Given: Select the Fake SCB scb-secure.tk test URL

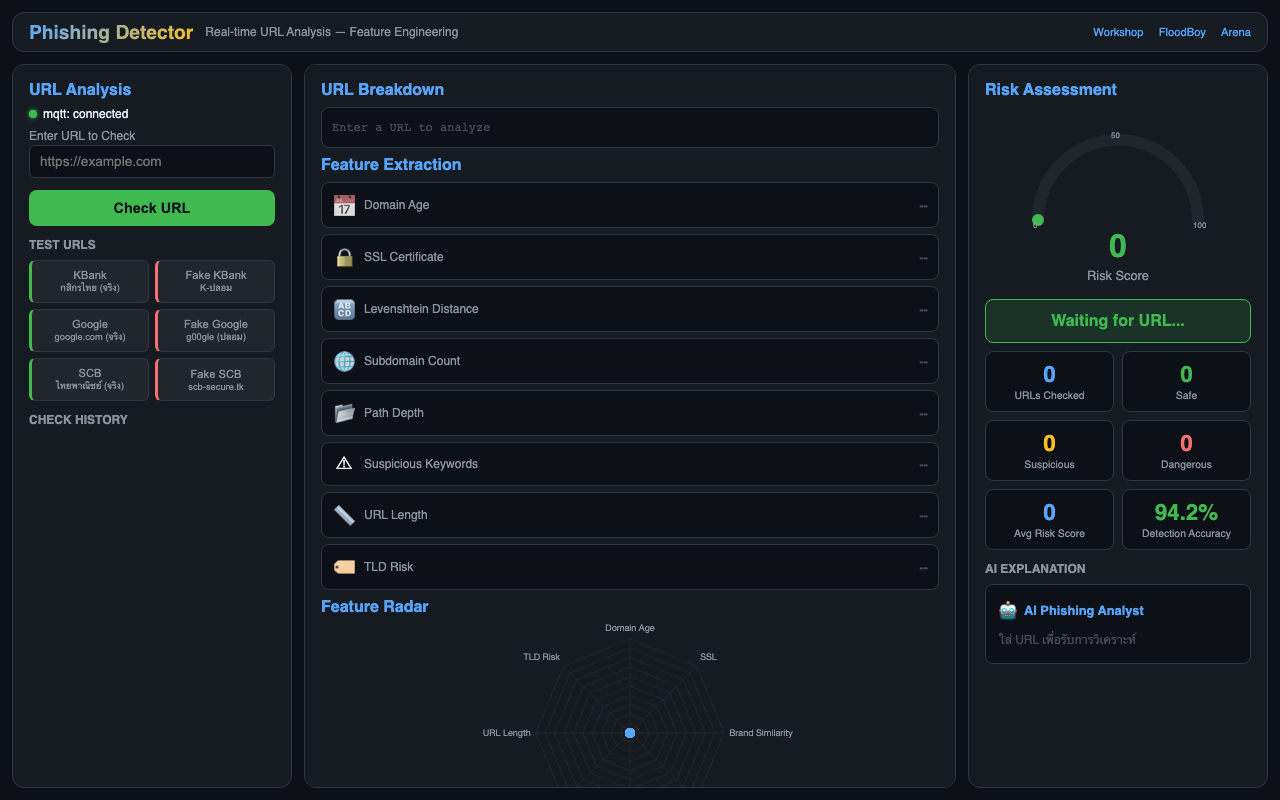Looking at the screenshot, I should pyautogui.click(x=215, y=380).
